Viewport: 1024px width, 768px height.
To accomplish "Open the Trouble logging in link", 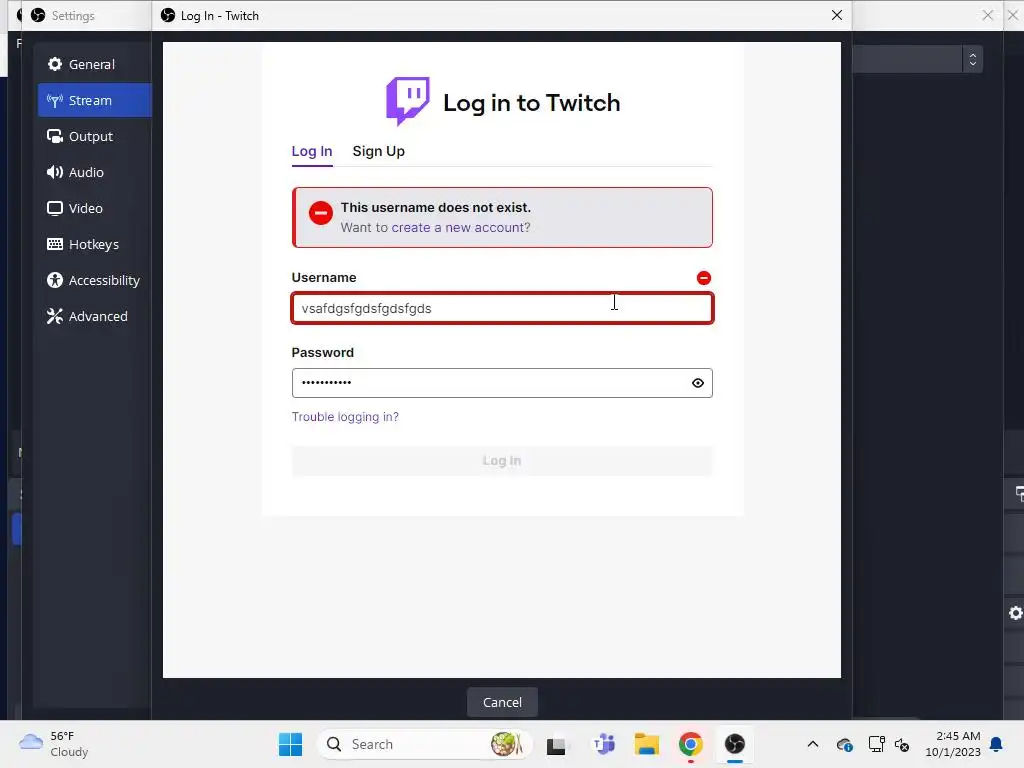I will 345,417.
